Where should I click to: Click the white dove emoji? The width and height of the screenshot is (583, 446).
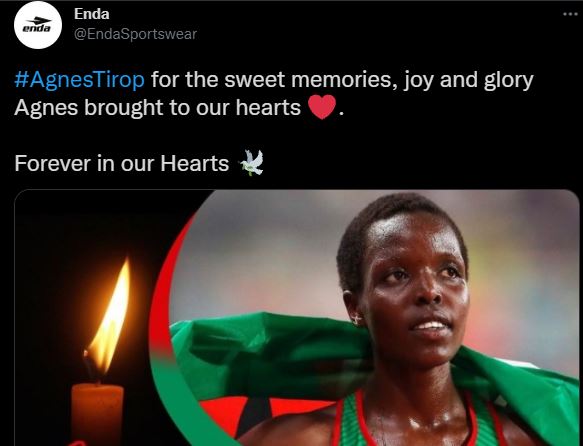pyautogui.click(x=252, y=162)
